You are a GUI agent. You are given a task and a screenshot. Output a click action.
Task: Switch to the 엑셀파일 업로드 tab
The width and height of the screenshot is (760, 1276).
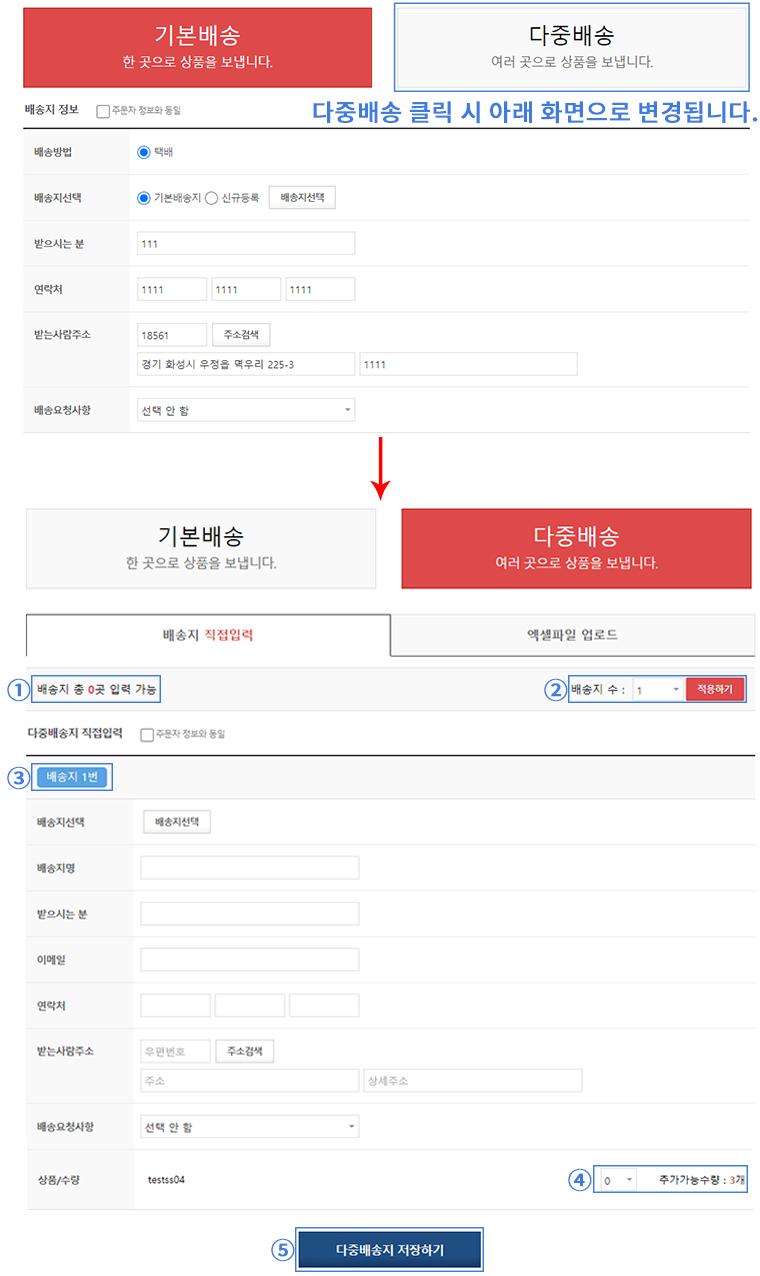pos(572,635)
